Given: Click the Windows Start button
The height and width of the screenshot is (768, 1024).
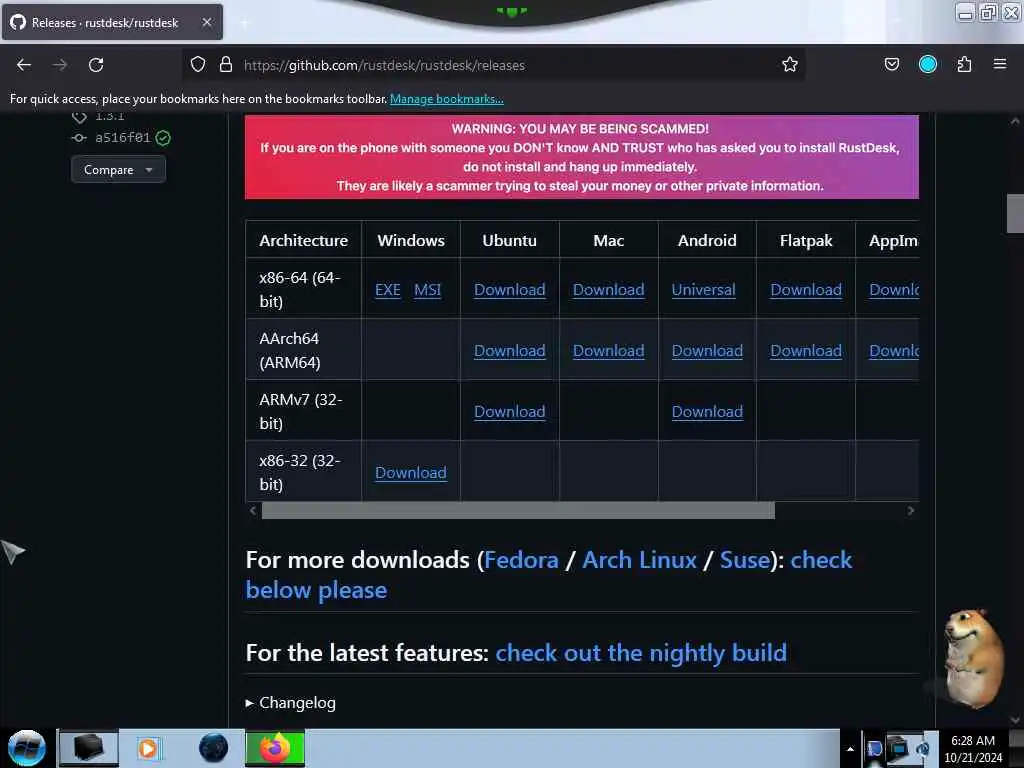Looking at the screenshot, I should 27,748.
